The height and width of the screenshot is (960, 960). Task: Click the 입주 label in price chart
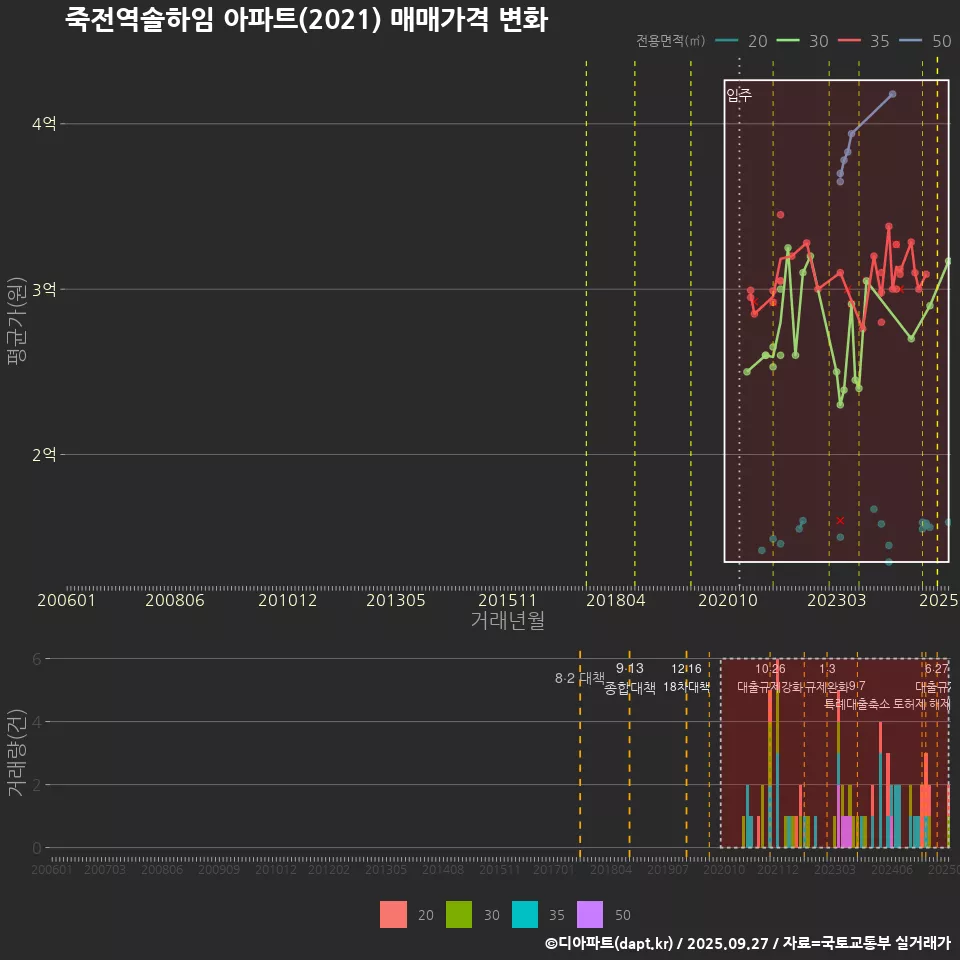coord(738,96)
